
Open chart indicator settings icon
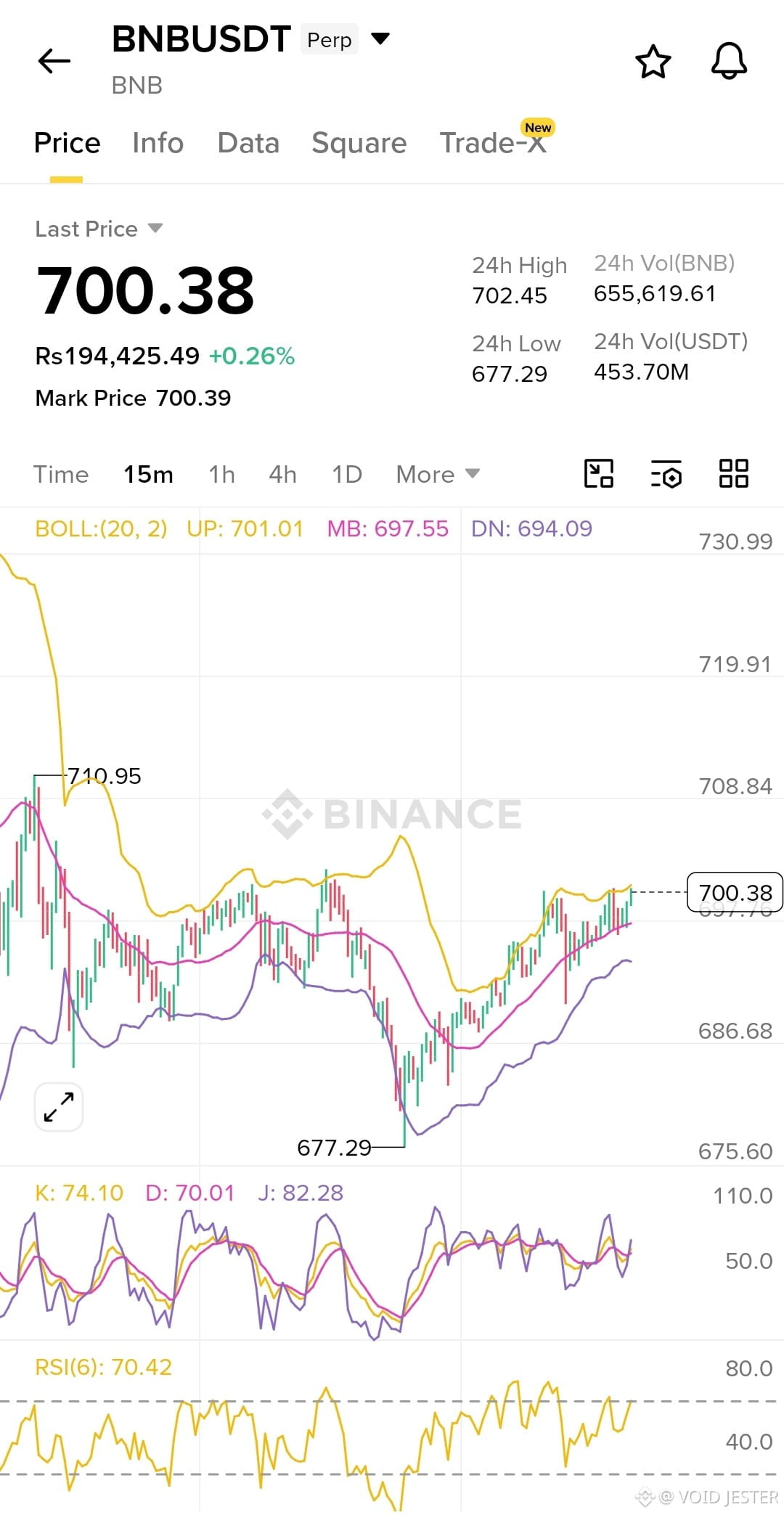pyautogui.click(x=666, y=474)
